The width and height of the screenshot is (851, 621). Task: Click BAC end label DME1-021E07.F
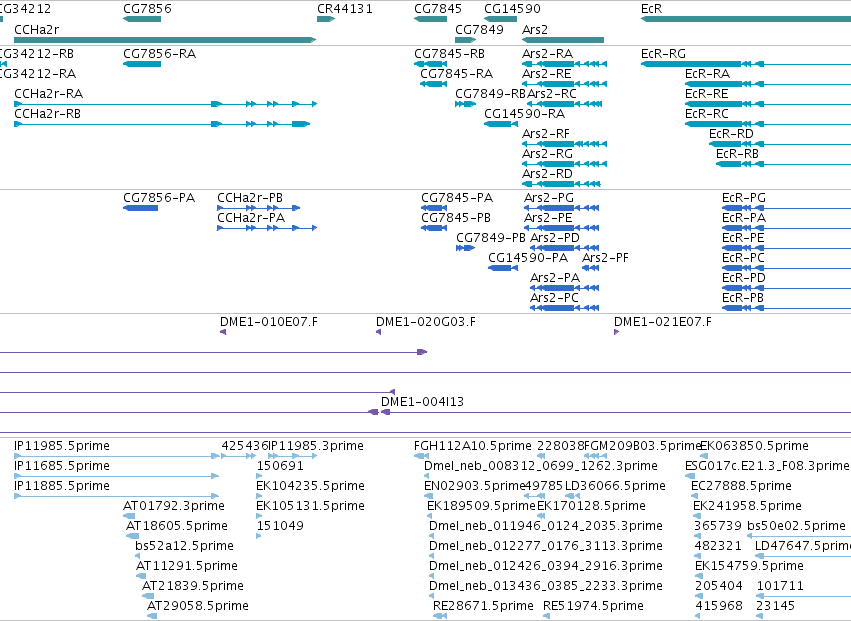point(663,322)
